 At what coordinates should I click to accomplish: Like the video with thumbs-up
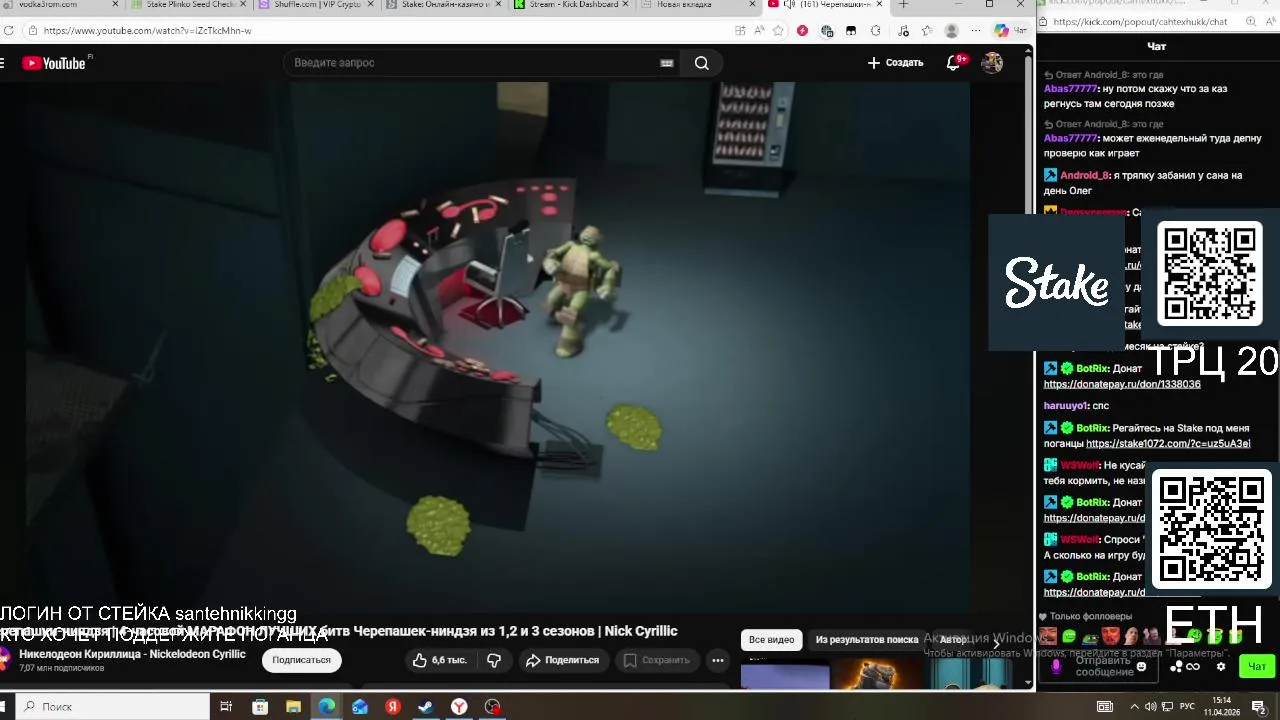(439, 660)
